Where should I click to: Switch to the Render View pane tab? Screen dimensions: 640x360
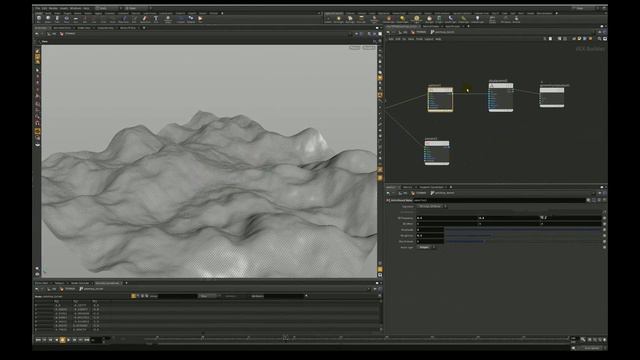point(84,28)
